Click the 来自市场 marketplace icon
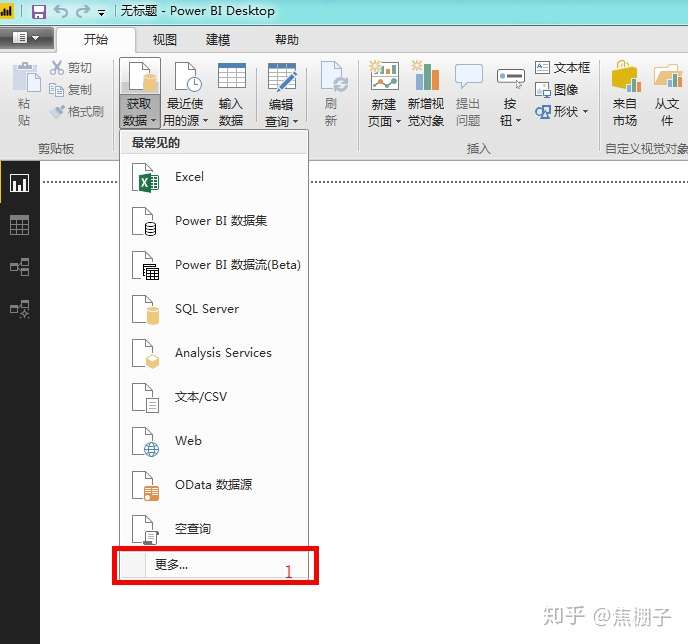The image size is (688, 644). click(625, 76)
